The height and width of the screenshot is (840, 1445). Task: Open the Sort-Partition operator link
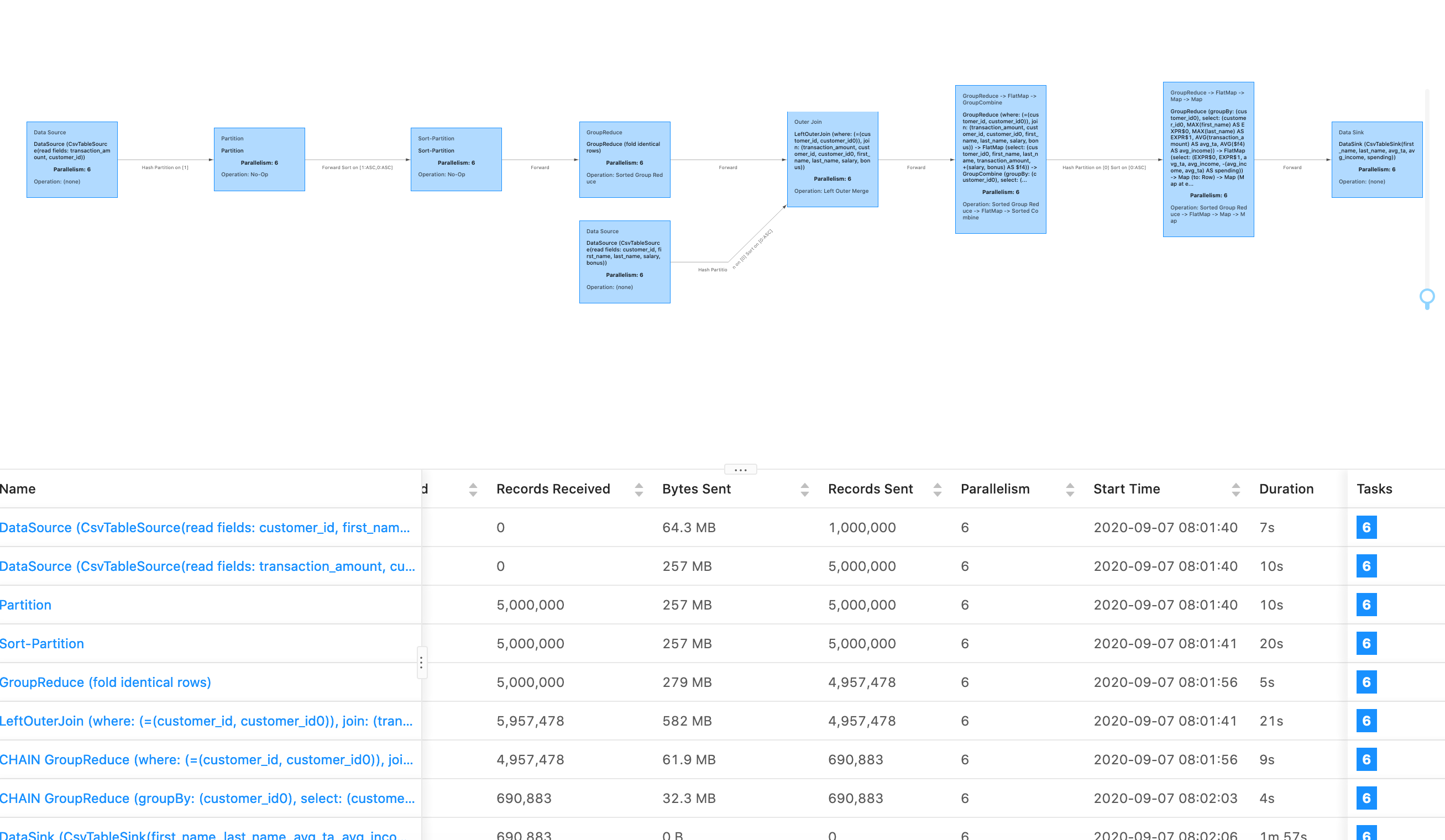(42, 643)
